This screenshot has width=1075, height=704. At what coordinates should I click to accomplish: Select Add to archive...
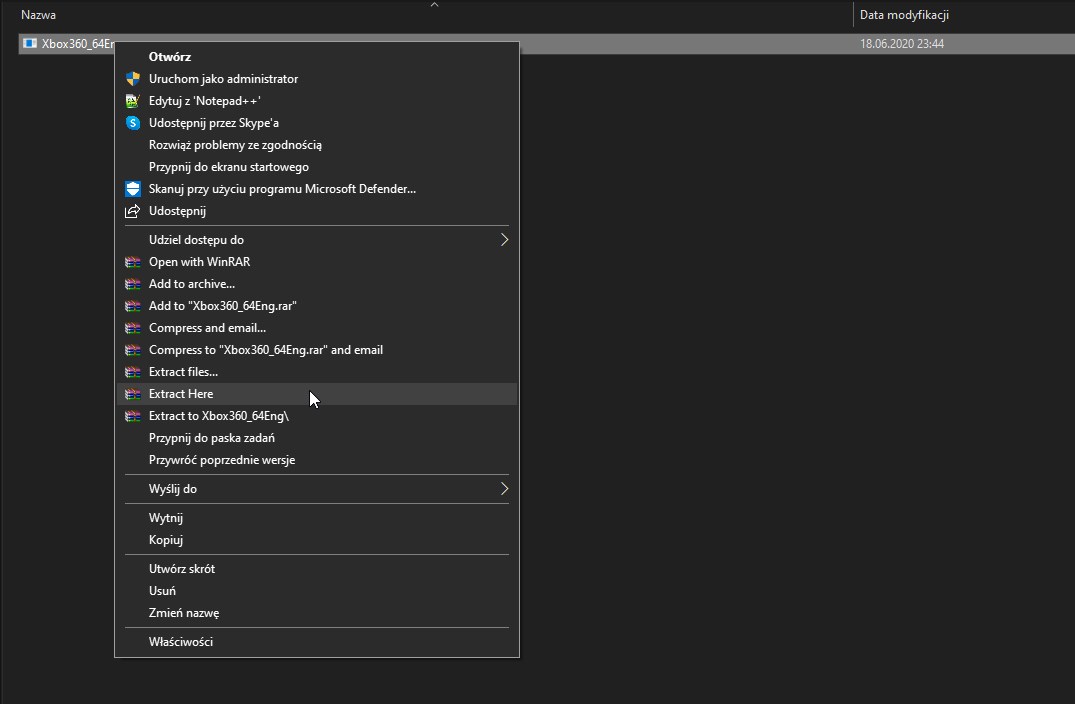click(x=317, y=284)
